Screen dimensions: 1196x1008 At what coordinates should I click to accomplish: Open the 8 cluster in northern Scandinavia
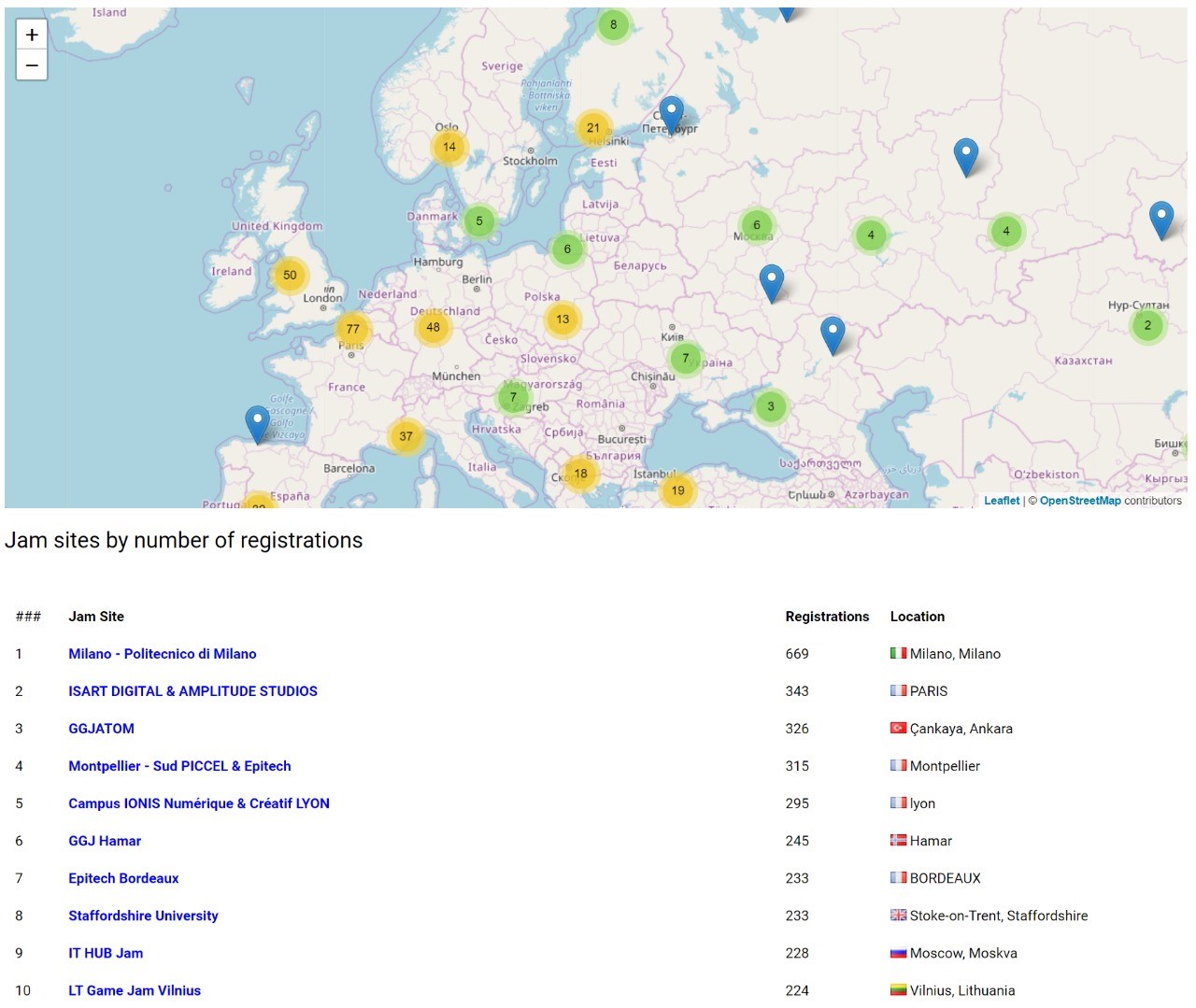coord(614,25)
